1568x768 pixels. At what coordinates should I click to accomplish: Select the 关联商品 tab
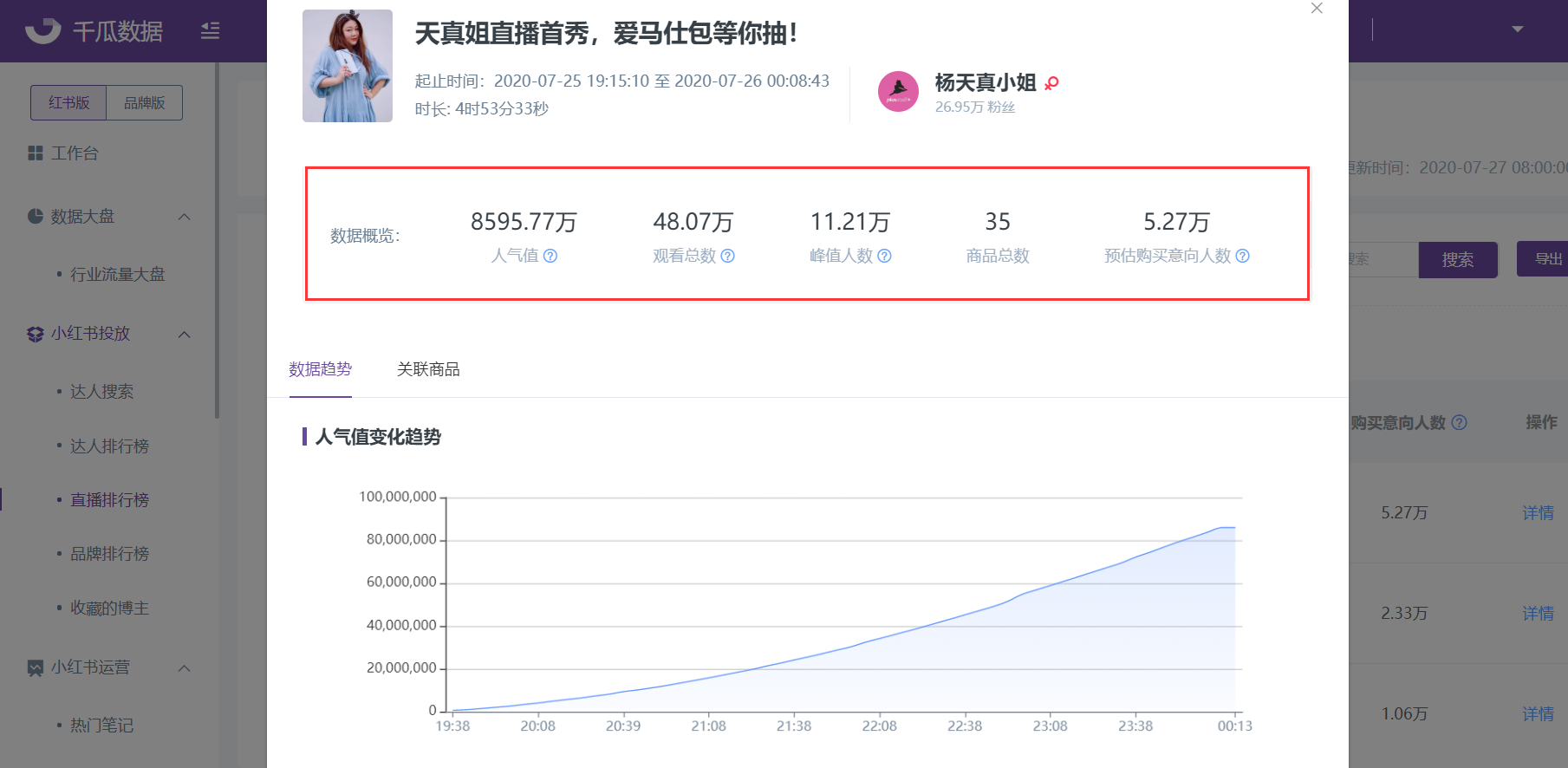pyautogui.click(x=428, y=369)
